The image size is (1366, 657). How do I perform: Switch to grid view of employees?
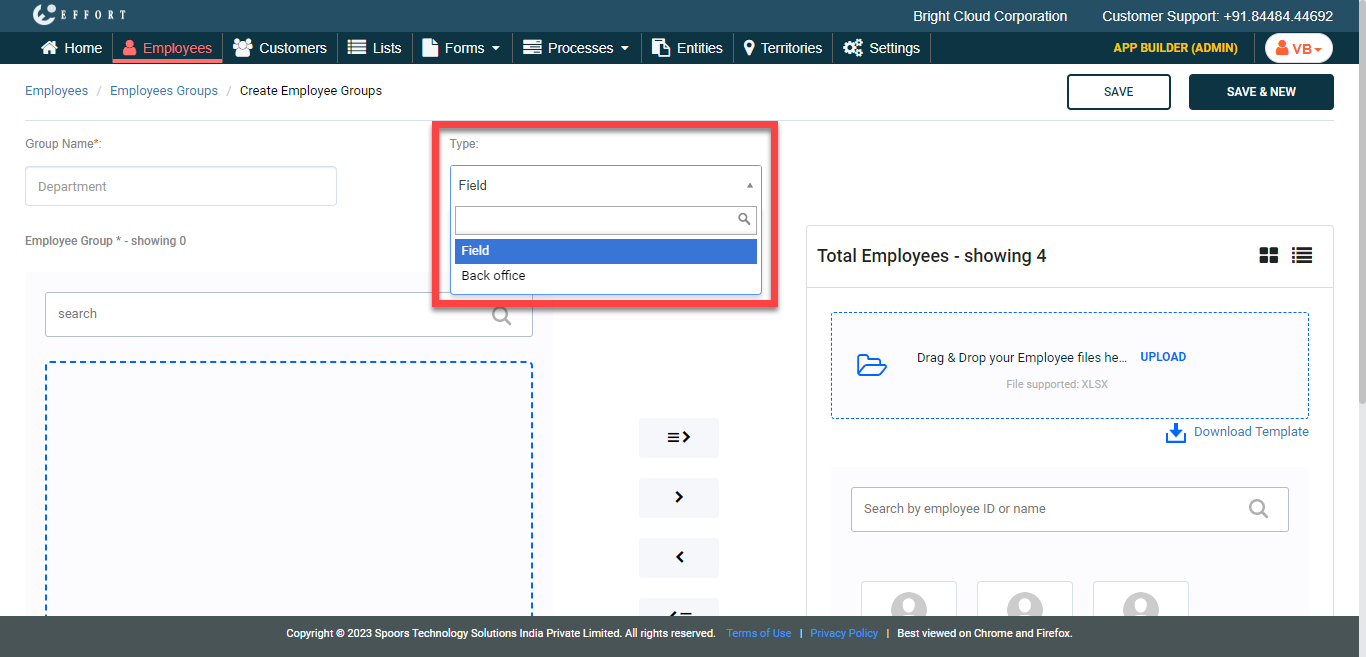(x=1268, y=256)
